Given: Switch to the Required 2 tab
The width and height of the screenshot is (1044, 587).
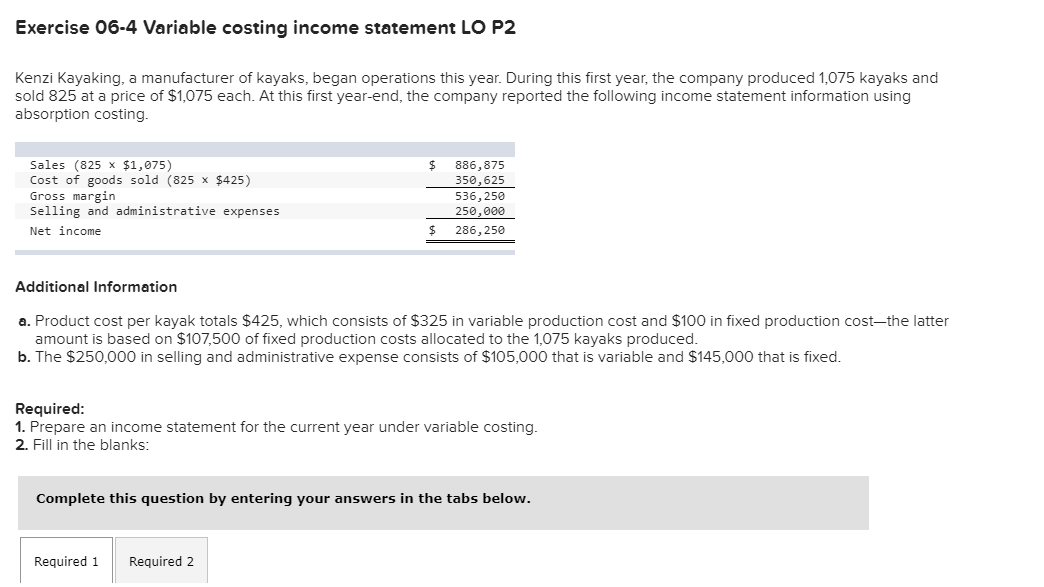Looking at the screenshot, I should (160, 561).
